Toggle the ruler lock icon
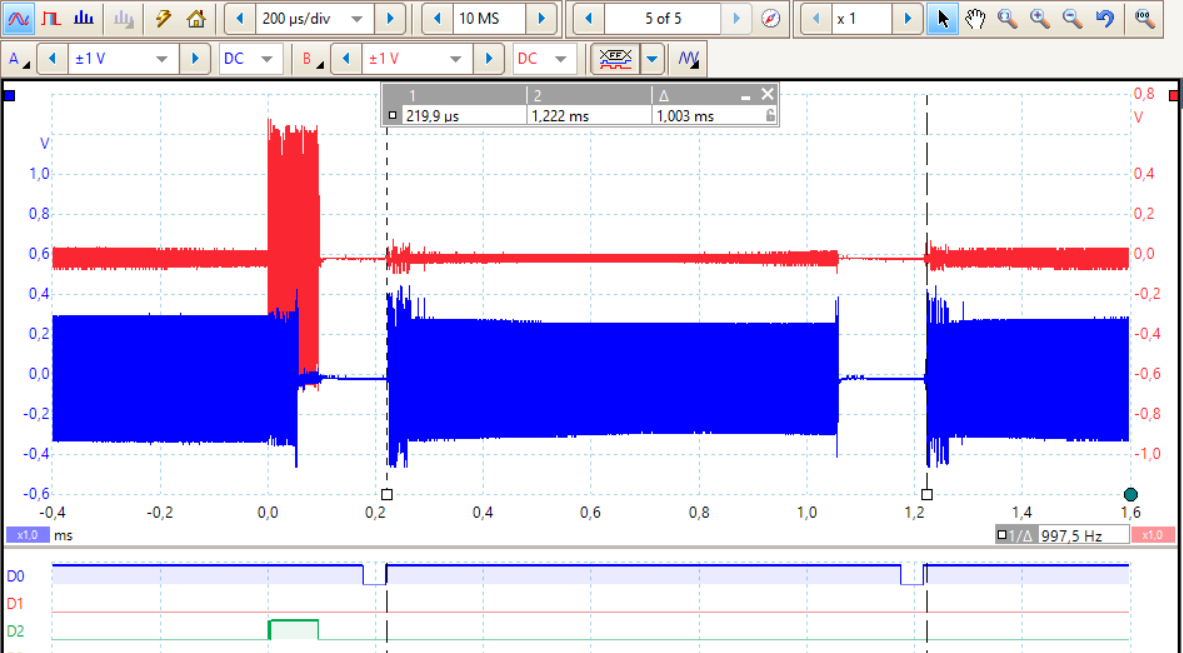 (770, 116)
